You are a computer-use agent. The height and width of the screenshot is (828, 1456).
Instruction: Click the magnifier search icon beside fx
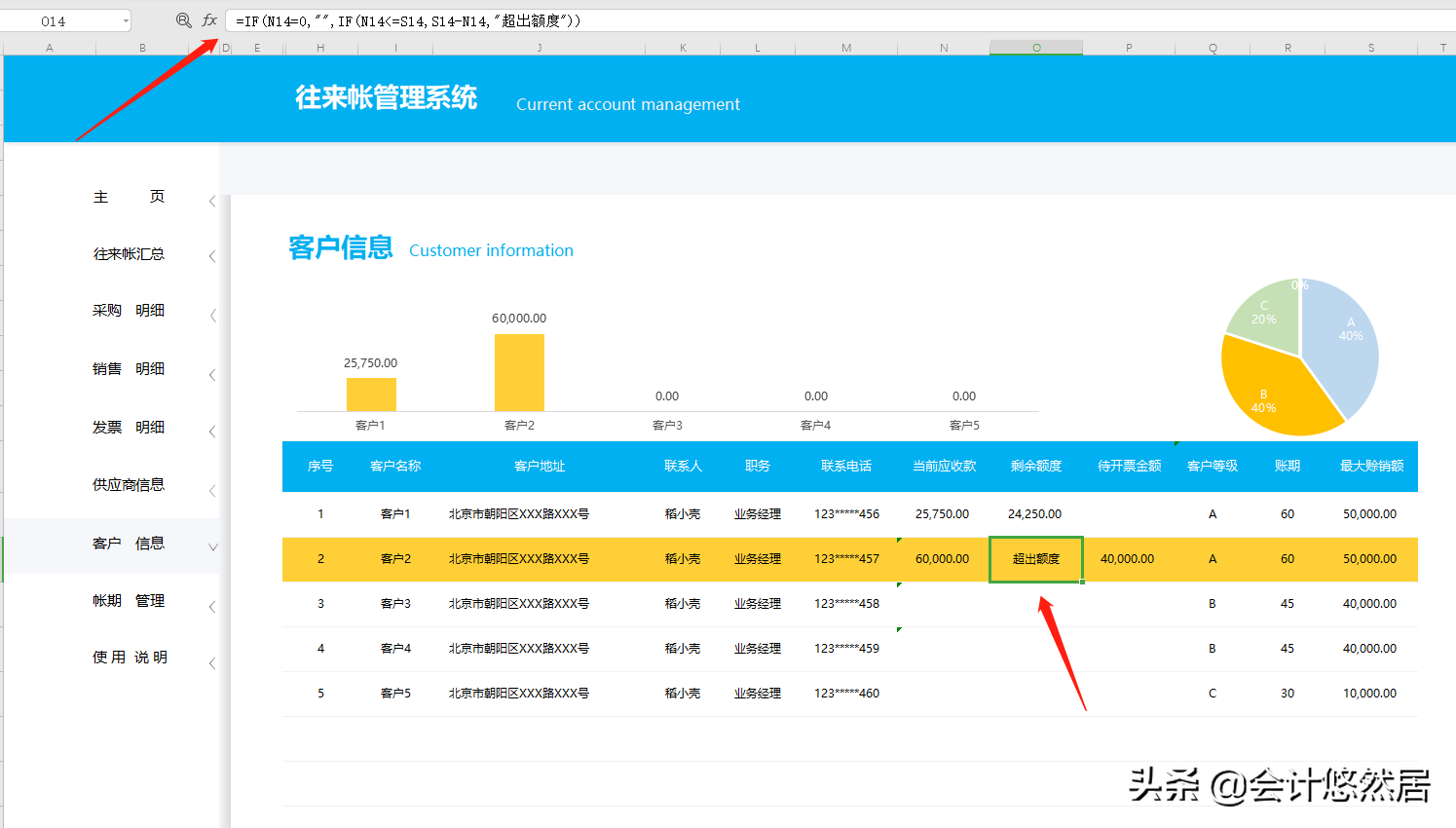click(x=184, y=19)
